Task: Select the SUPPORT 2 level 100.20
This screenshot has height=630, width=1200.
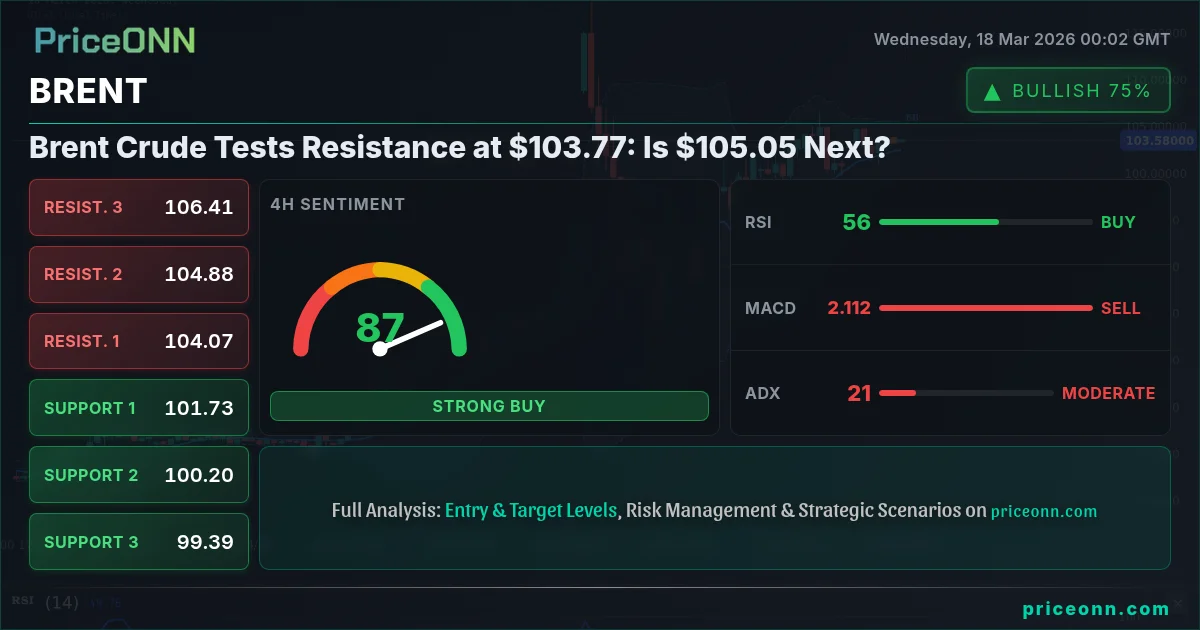Action: pos(139,475)
